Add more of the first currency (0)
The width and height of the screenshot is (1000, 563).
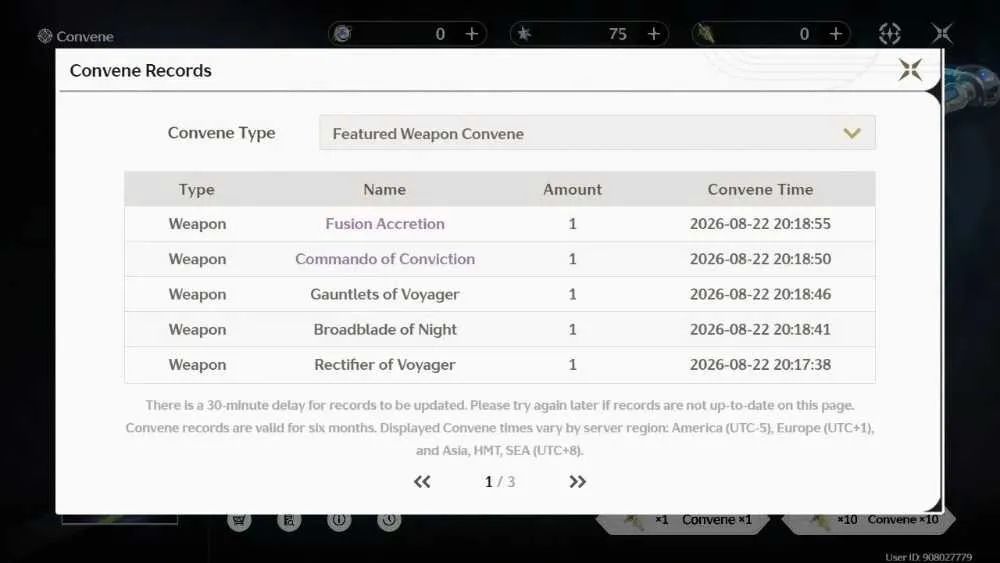click(x=472, y=34)
